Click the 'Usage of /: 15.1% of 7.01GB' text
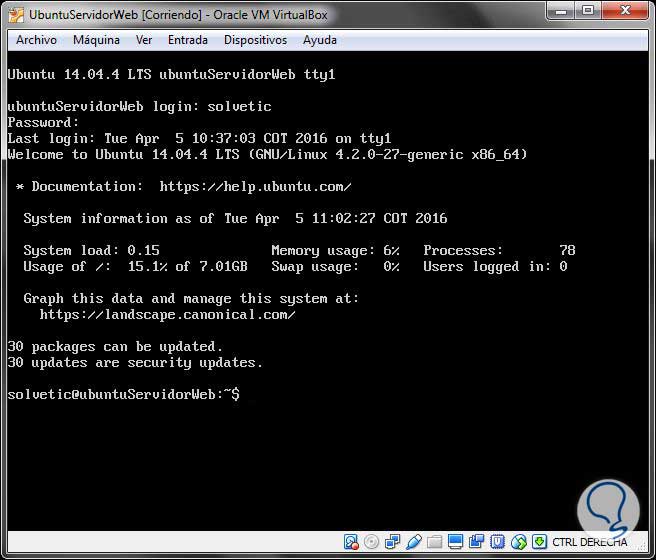This screenshot has height=560, width=656. point(136,266)
